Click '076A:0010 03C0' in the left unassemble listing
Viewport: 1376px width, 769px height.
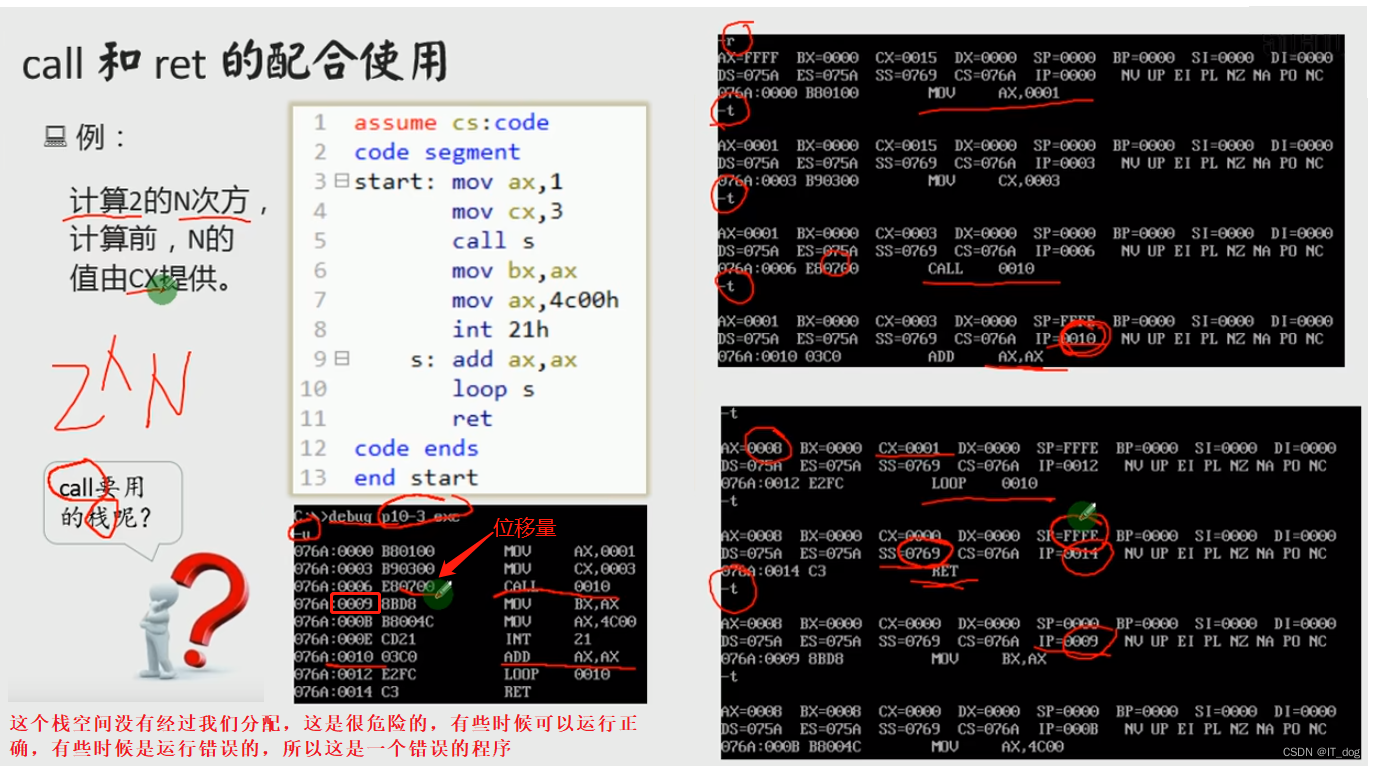355,656
